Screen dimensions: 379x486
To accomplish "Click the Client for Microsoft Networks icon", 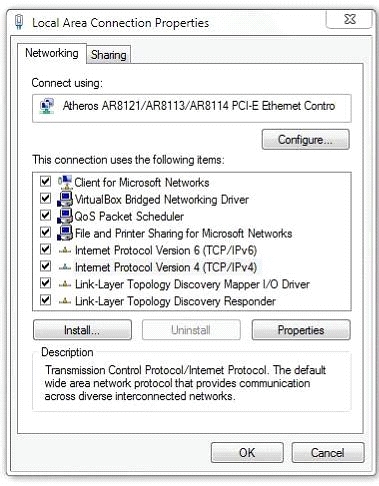I will tap(65, 182).
